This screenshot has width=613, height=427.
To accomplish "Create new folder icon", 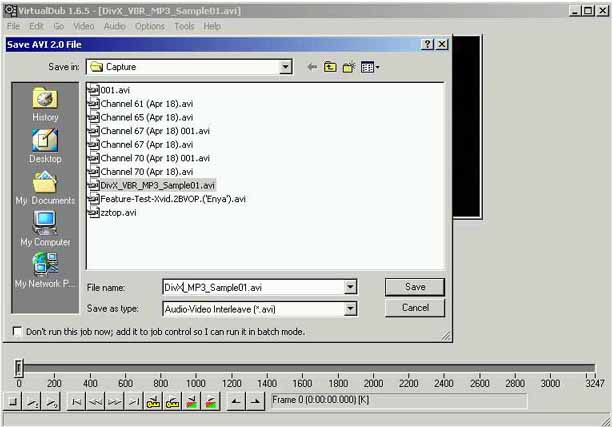I will (349, 67).
